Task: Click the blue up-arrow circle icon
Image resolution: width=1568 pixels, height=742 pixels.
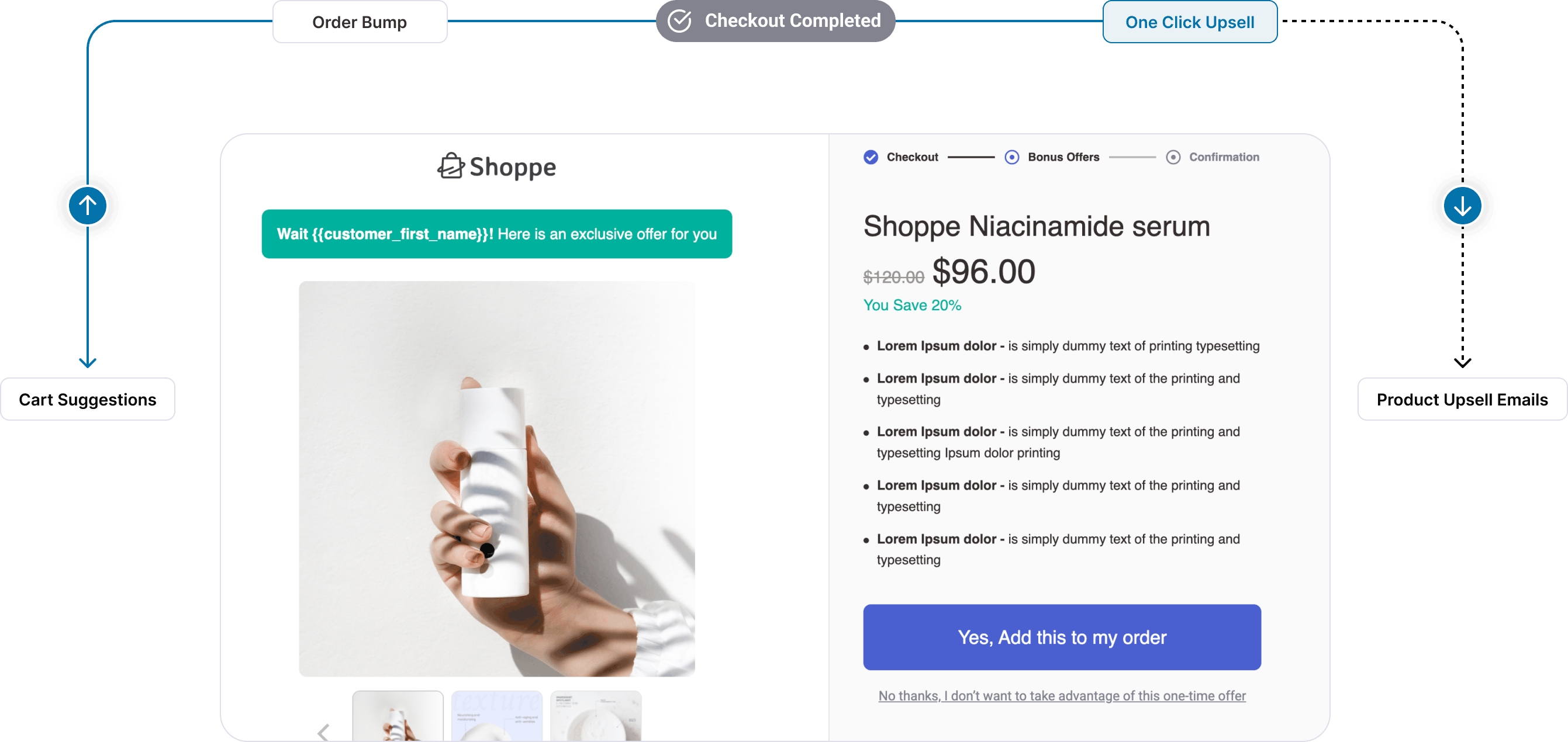Action: click(x=88, y=206)
